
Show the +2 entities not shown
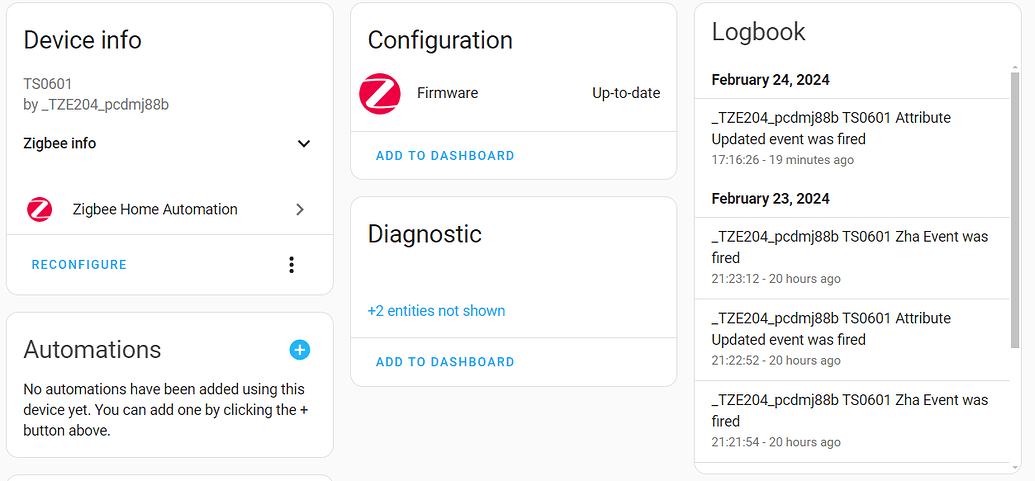pyautogui.click(x=436, y=311)
